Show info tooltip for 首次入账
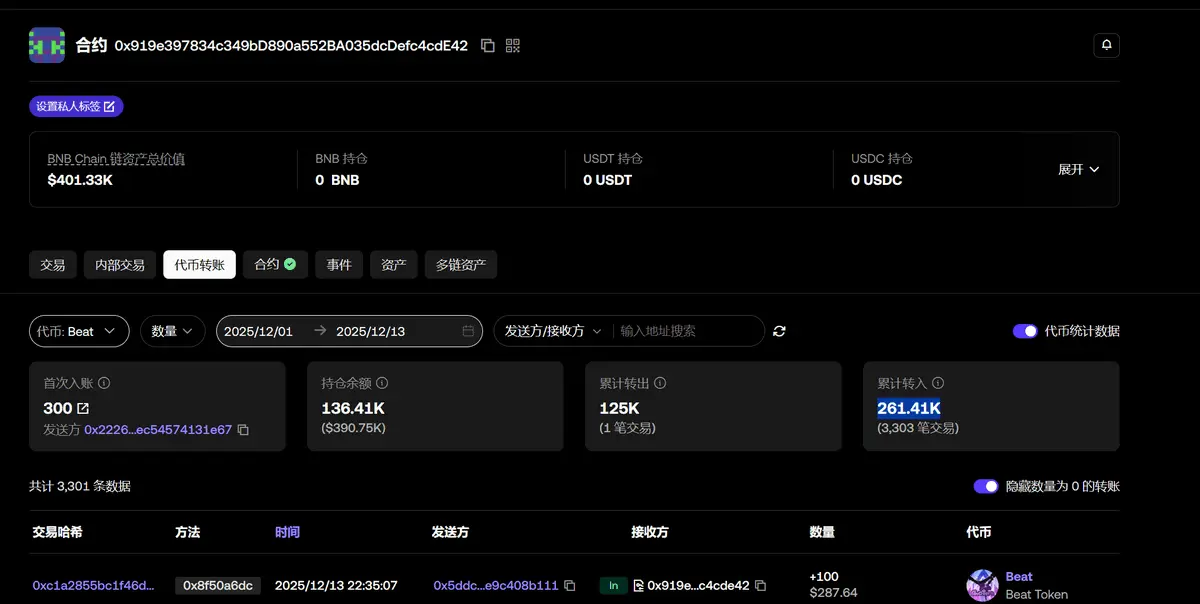The image size is (1200, 604). click(104, 383)
